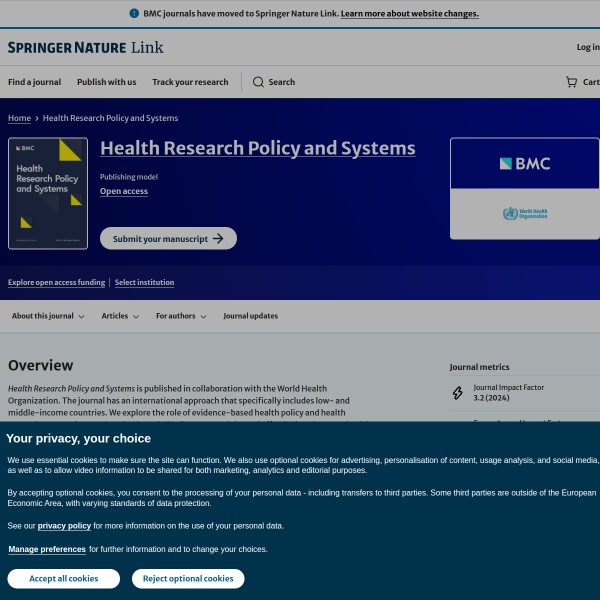Open the journal cover thumbnail

pyautogui.click(x=48, y=193)
